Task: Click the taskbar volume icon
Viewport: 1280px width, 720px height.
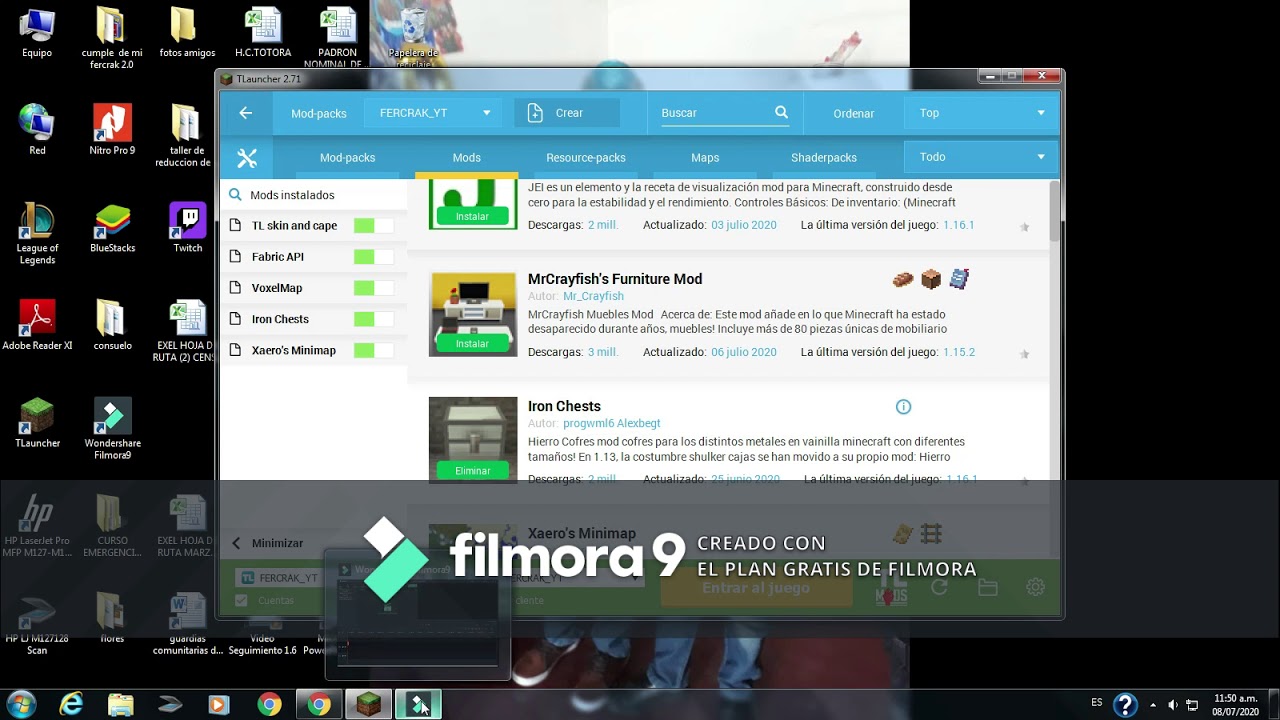Action: tap(1172, 704)
